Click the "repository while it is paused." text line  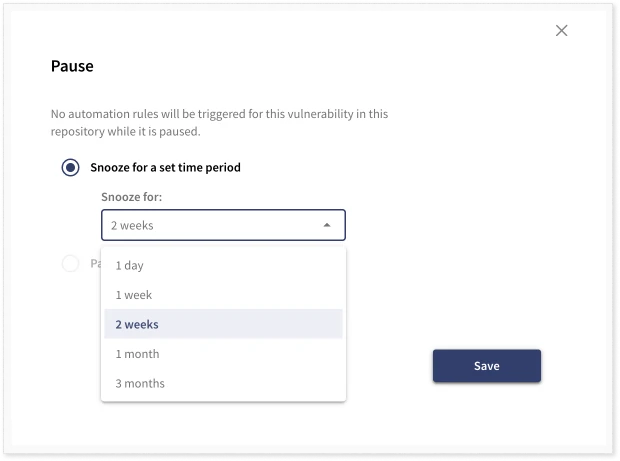[x=125, y=131]
